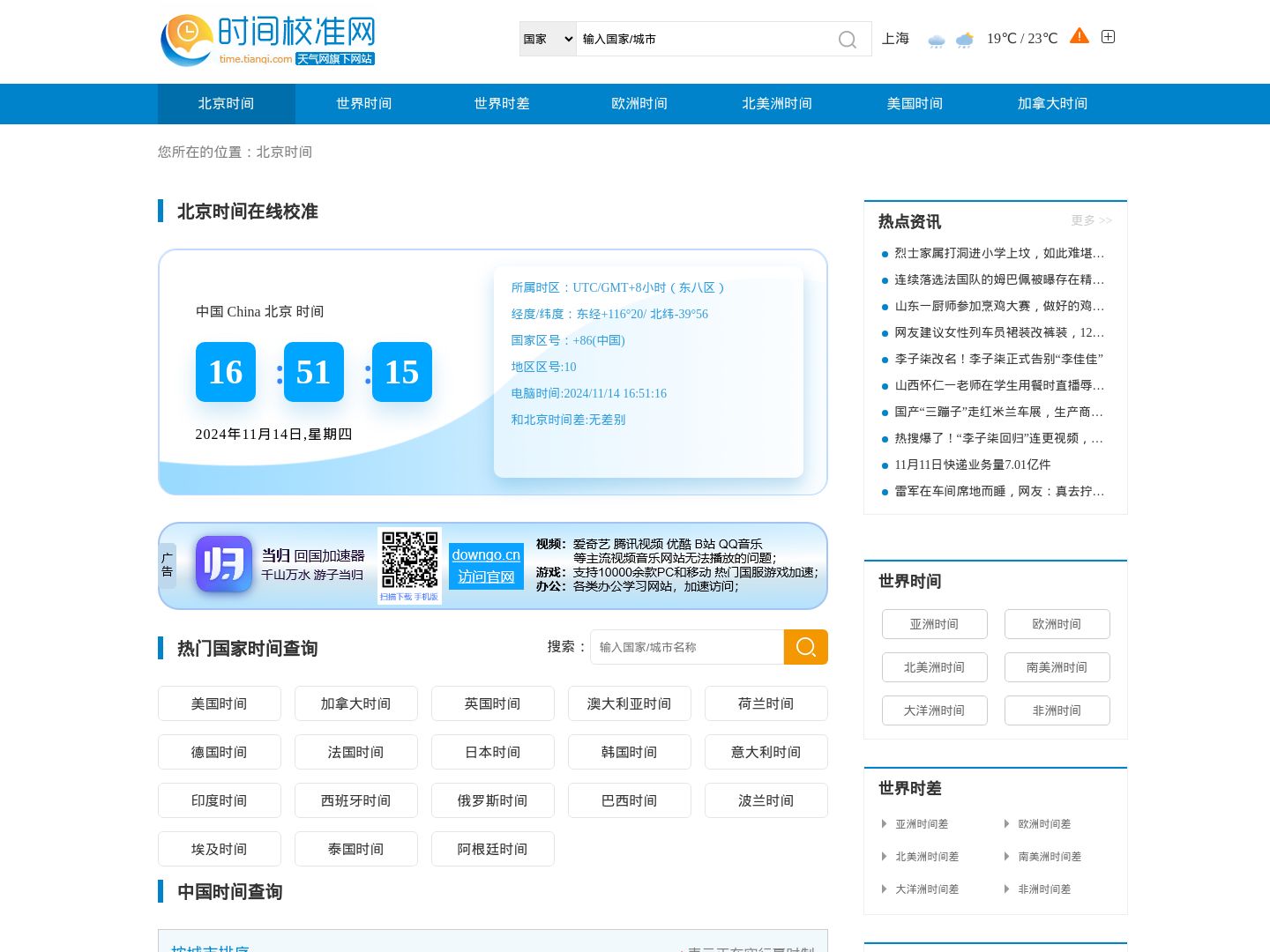Open news item 山东一厨师参加烹鸡大赛
1270x952 pixels.
[x=999, y=306]
